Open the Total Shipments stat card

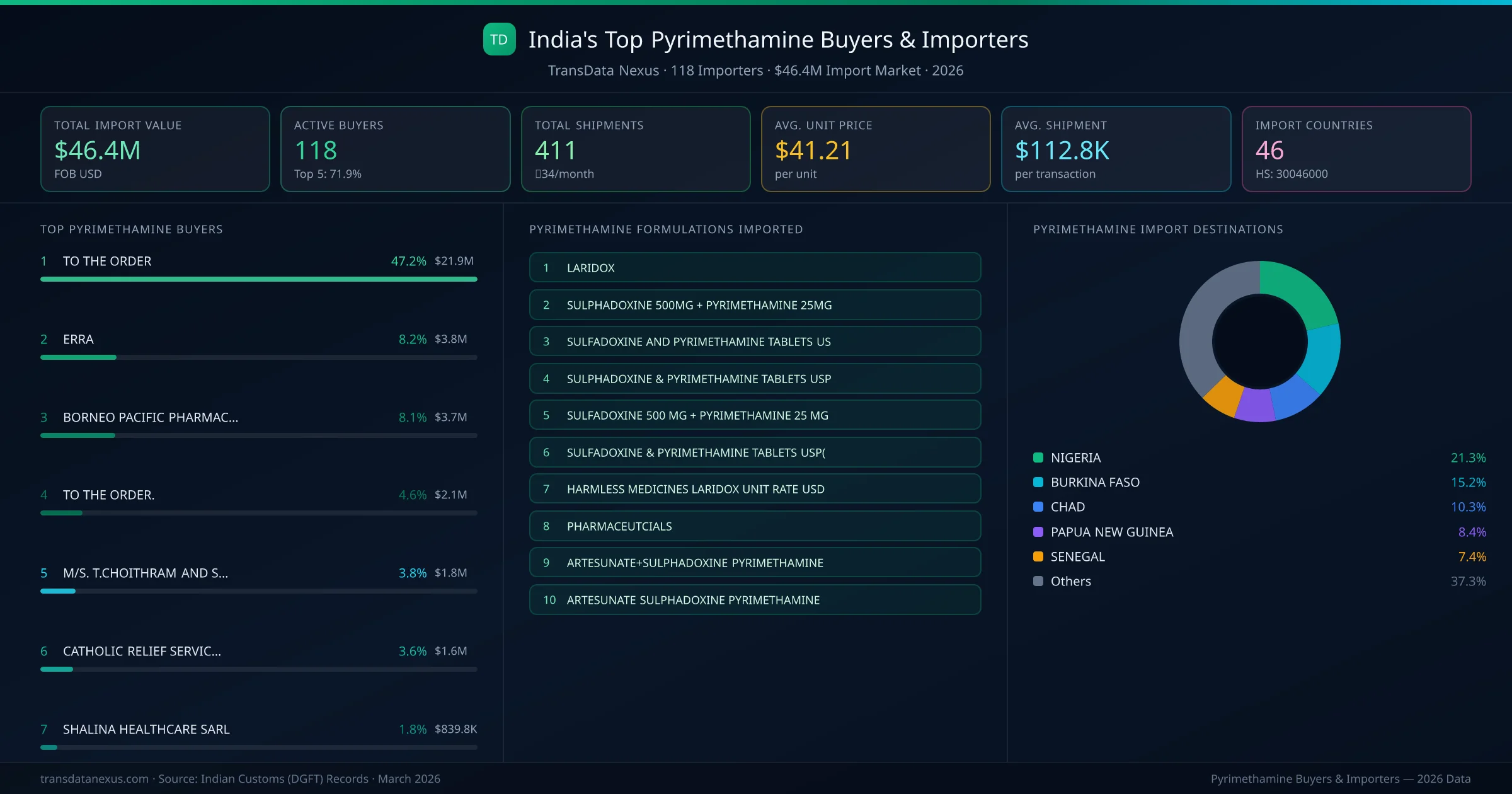[x=635, y=149]
